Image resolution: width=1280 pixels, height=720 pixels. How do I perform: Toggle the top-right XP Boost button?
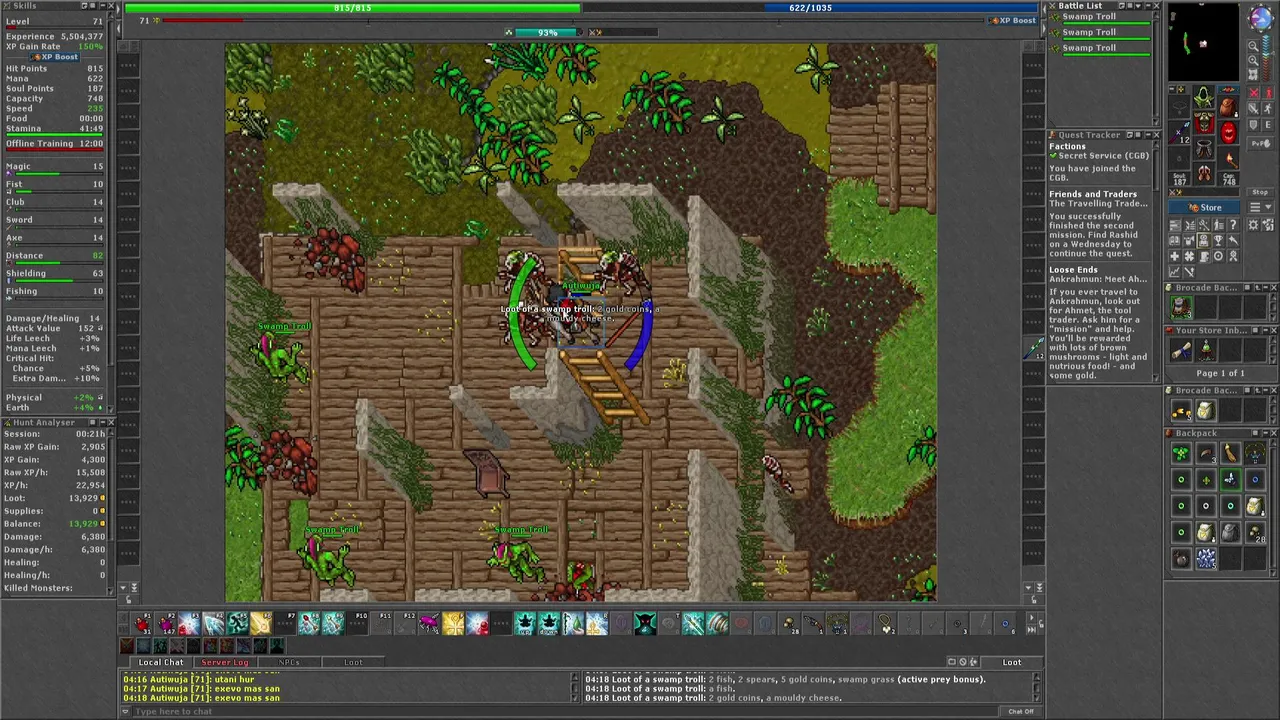[x=1012, y=20]
